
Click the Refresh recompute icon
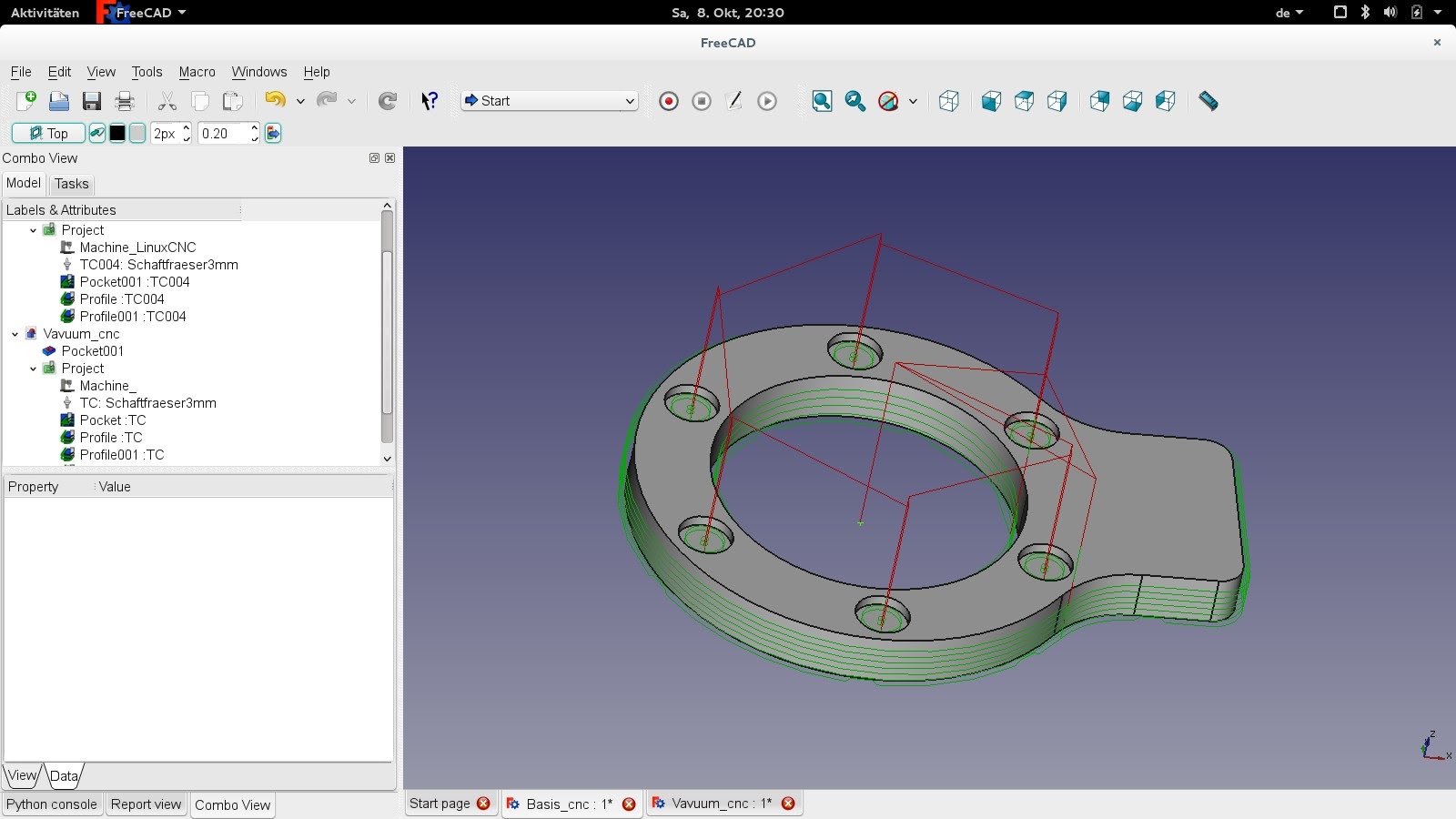click(388, 101)
